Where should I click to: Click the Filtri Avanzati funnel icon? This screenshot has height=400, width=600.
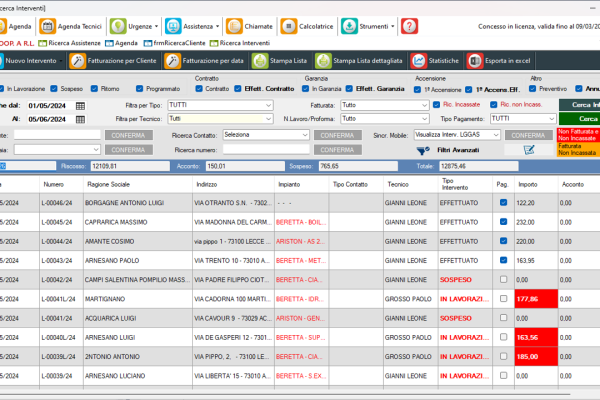(x=423, y=150)
